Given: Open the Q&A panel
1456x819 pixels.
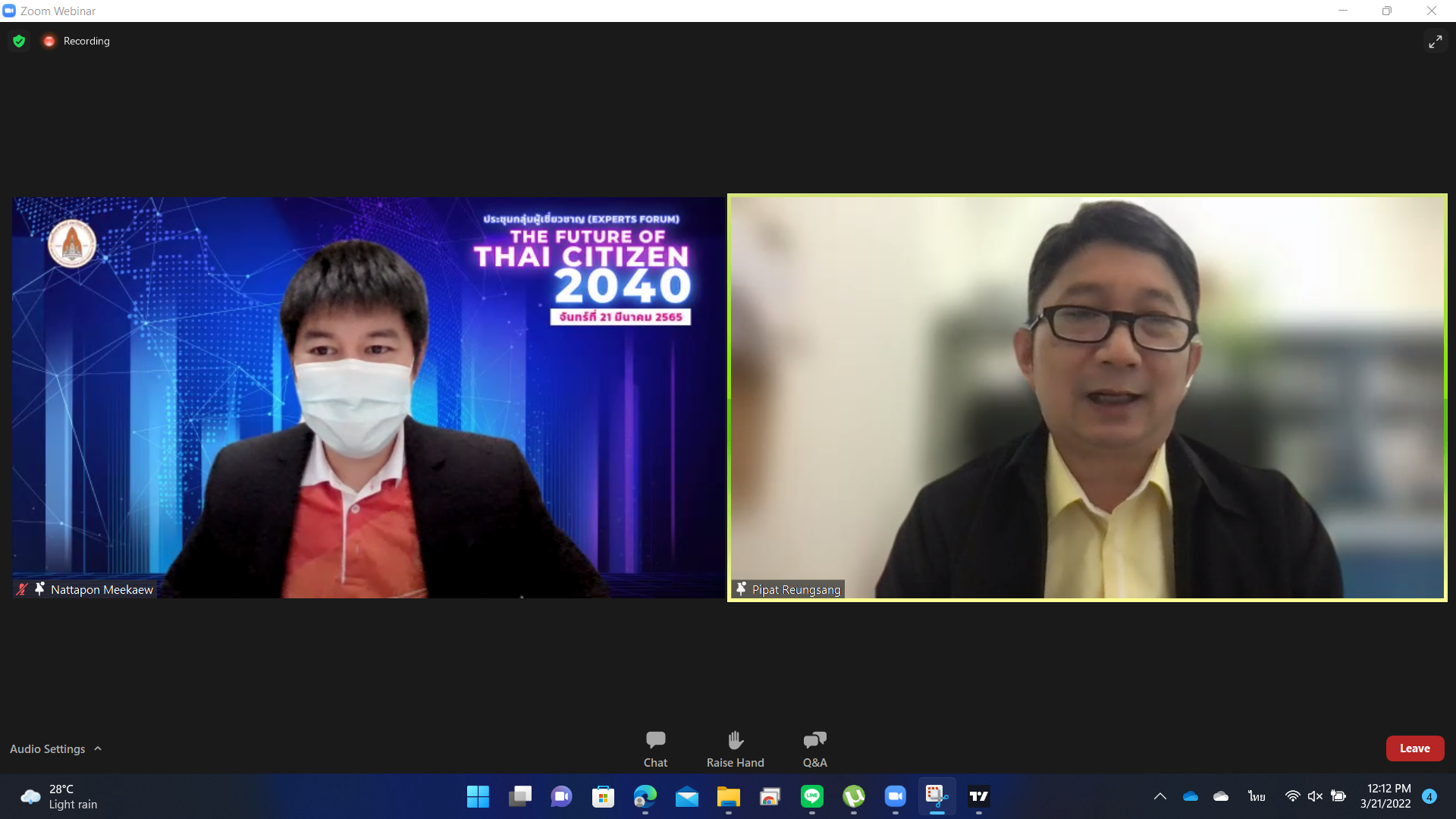Looking at the screenshot, I should pyautogui.click(x=814, y=748).
